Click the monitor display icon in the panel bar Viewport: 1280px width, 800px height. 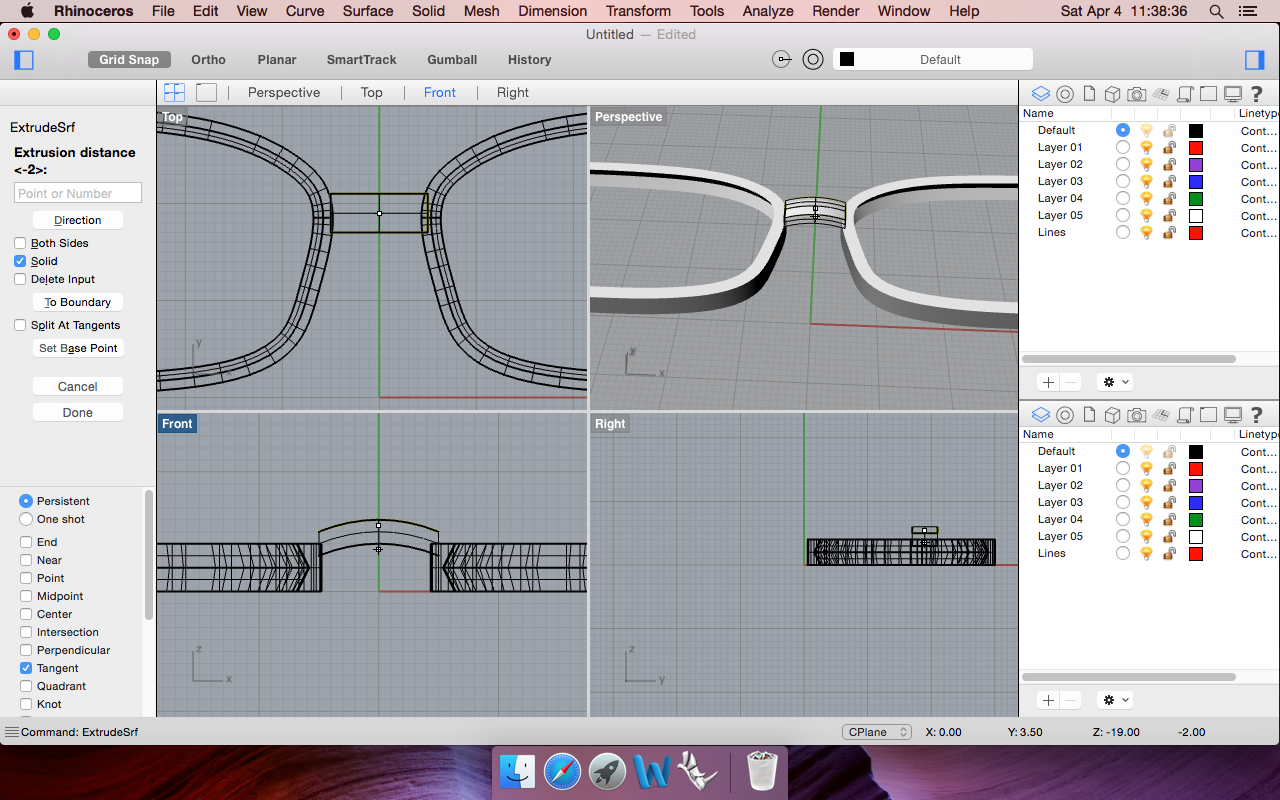tap(1233, 93)
